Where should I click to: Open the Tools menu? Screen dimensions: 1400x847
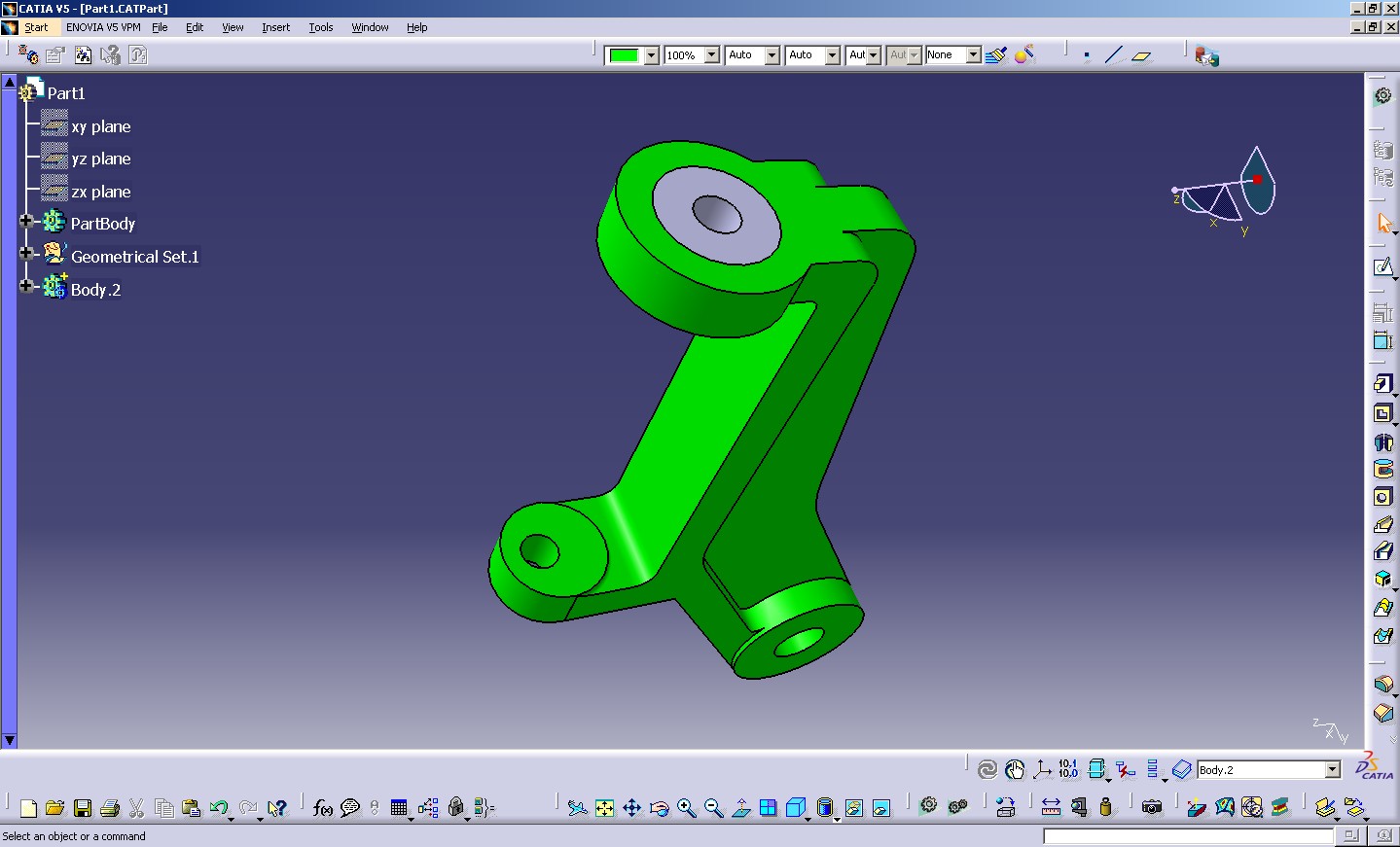point(321,27)
